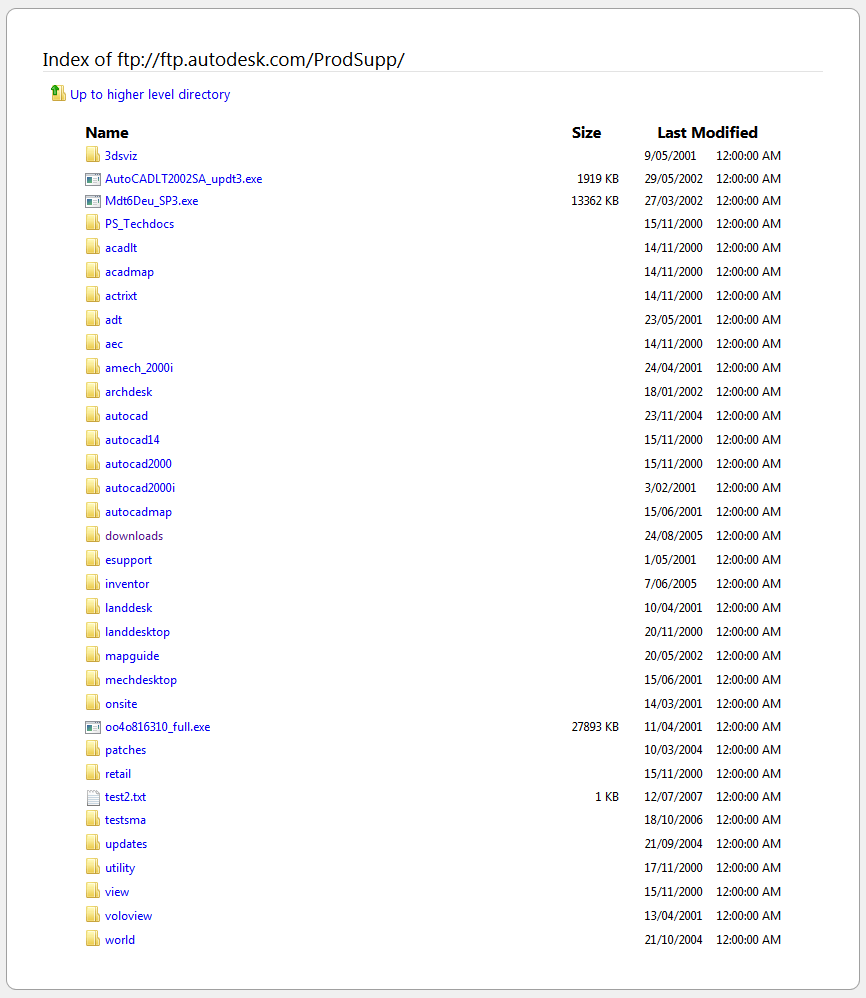Go up to higher level directory link
This screenshot has width=866, height=998.
tap(150, 94)
